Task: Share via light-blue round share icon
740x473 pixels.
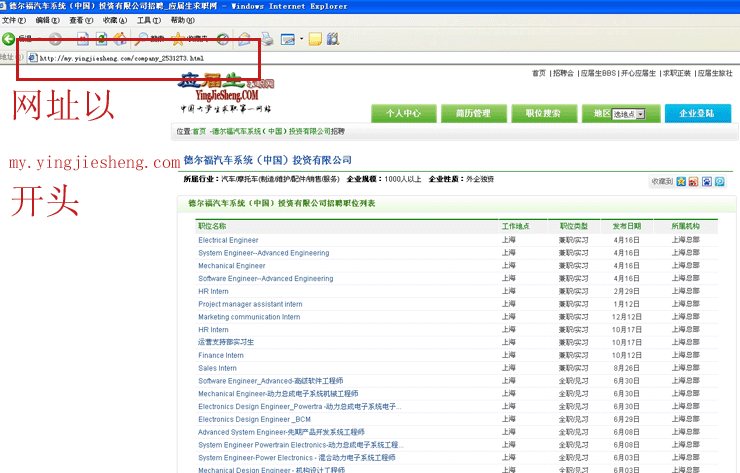Action: (x=719, y=181)
